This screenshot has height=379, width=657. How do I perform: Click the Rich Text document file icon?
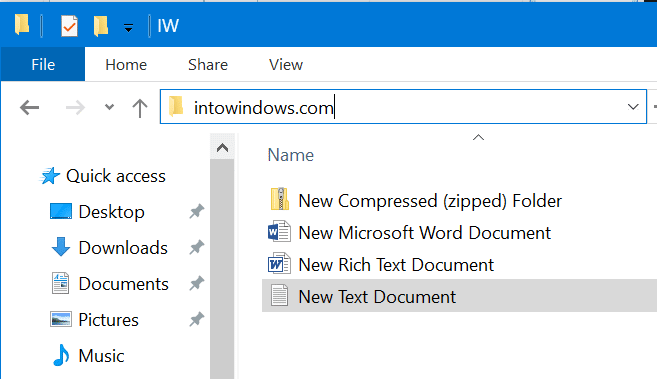coord(279,263)
